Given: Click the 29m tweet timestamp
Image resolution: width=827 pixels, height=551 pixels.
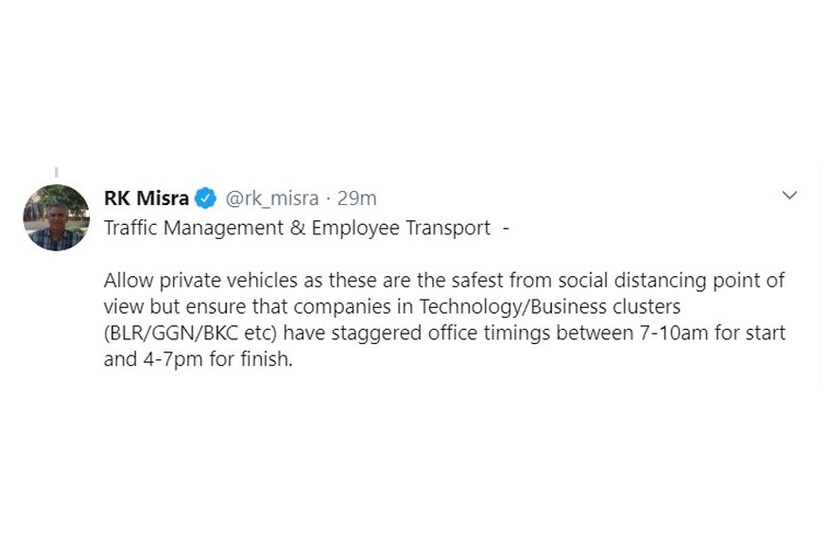Looking at the screenshot, I should (357, 198).
